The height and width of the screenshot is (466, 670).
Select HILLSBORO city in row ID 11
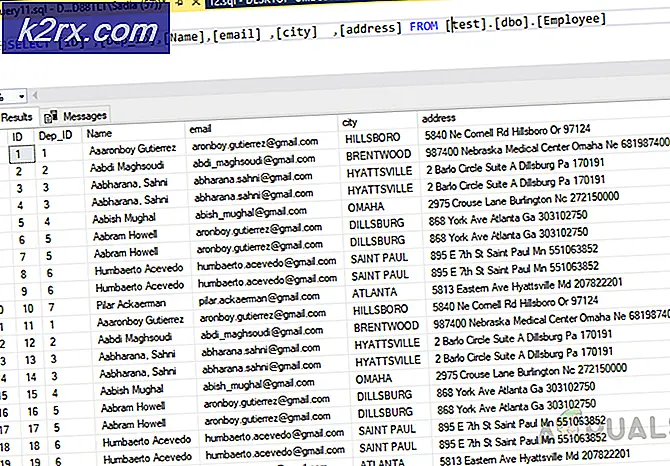click(x=380, y=310)
